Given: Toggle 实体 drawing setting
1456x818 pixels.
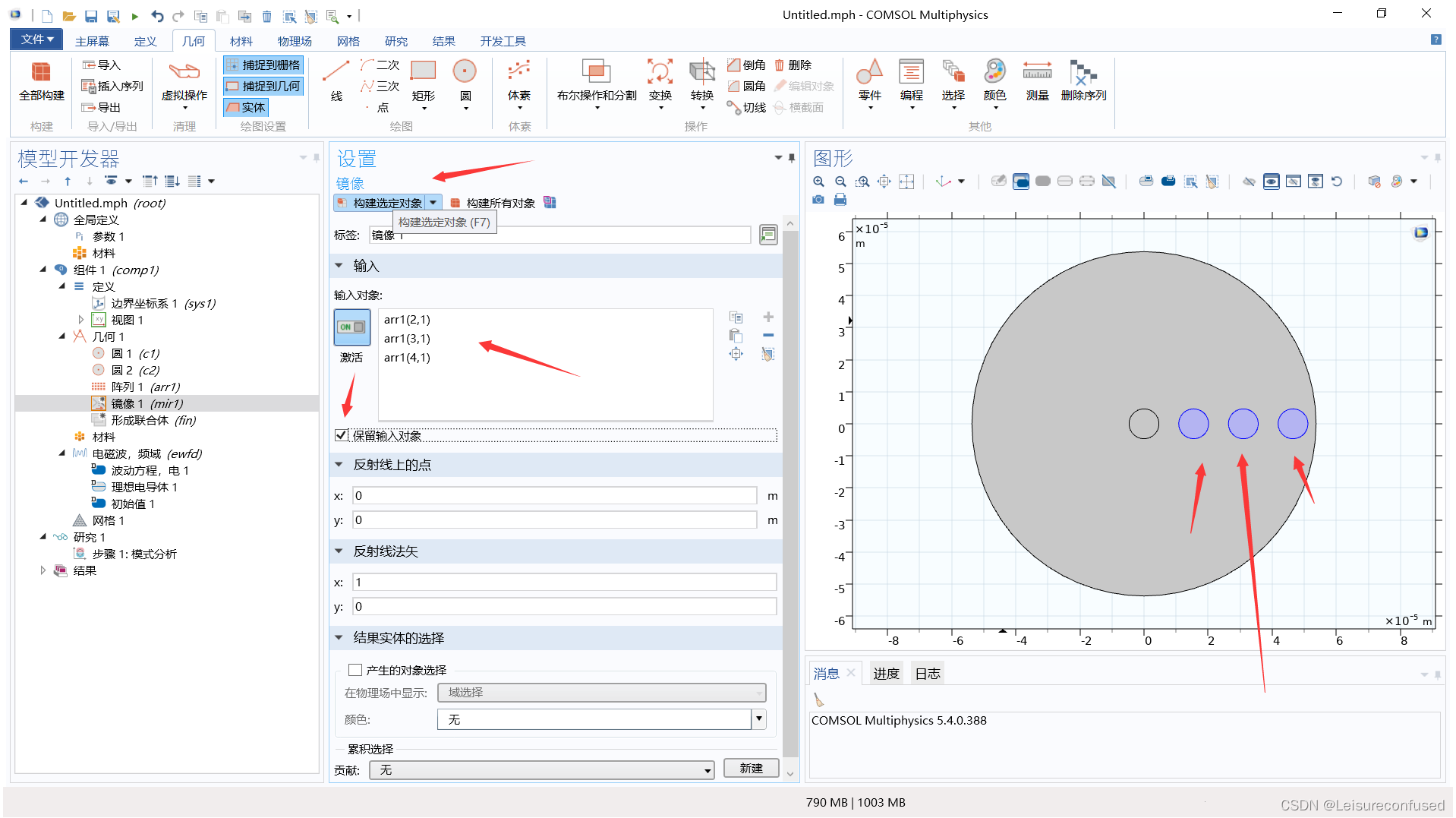Looking at the screenshot, I should [x=246, y=108].
